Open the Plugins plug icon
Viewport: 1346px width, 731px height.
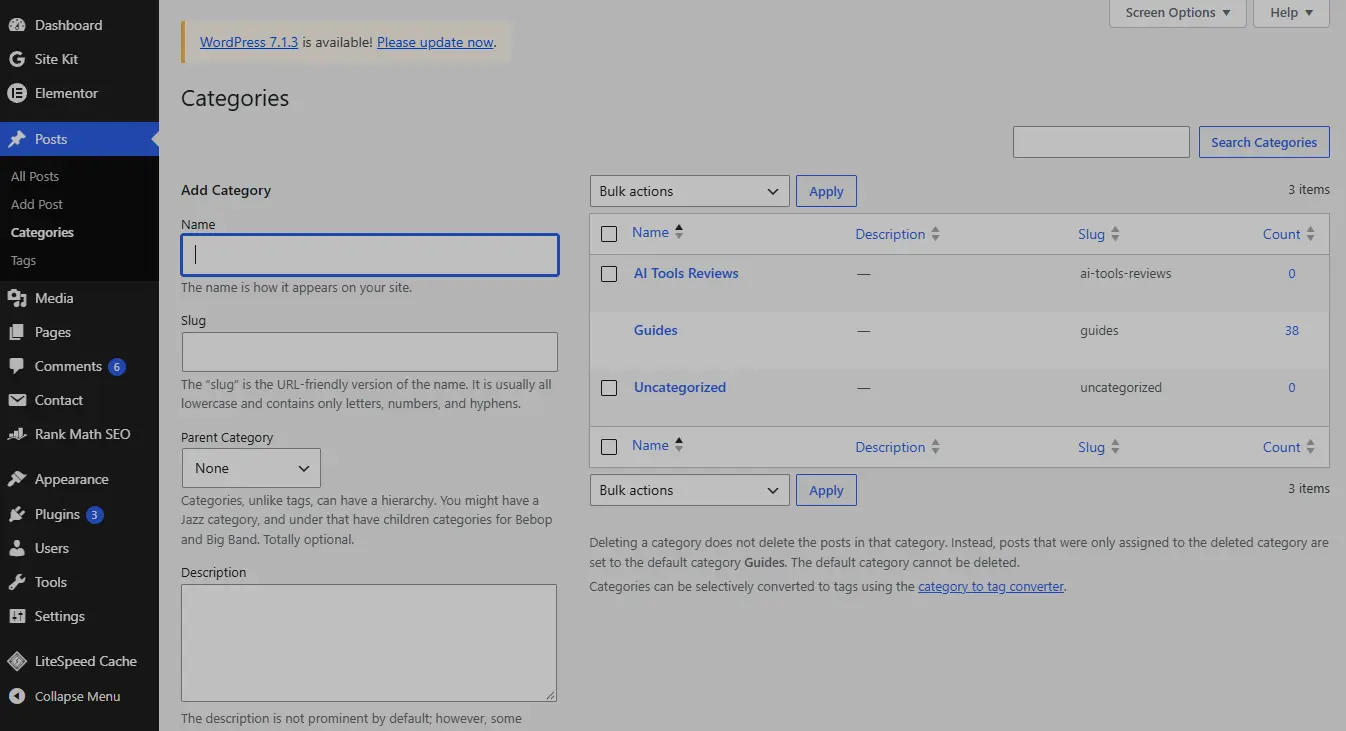(17, 514)
